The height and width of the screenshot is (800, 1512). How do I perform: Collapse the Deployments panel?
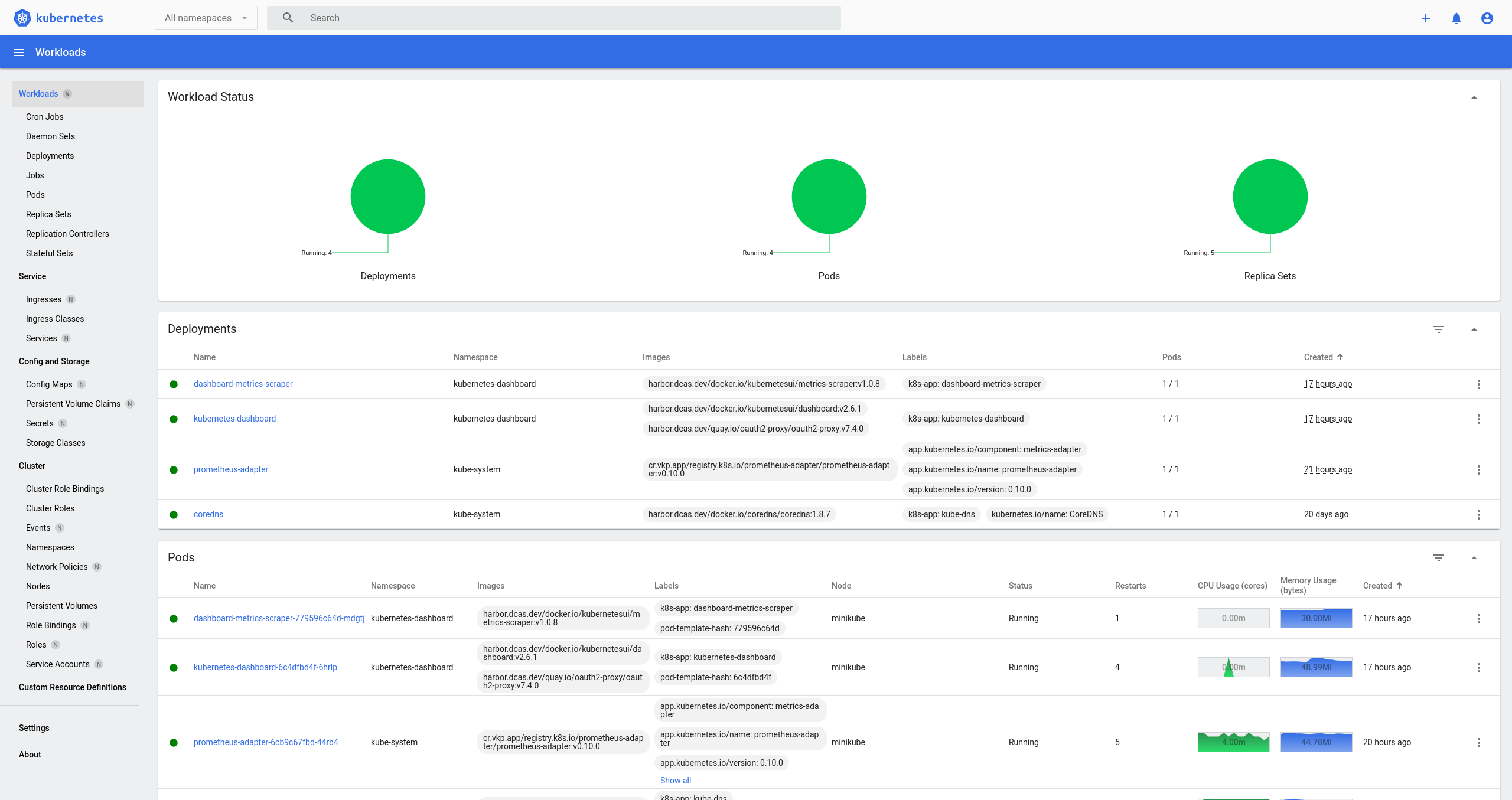(1474, 329)
